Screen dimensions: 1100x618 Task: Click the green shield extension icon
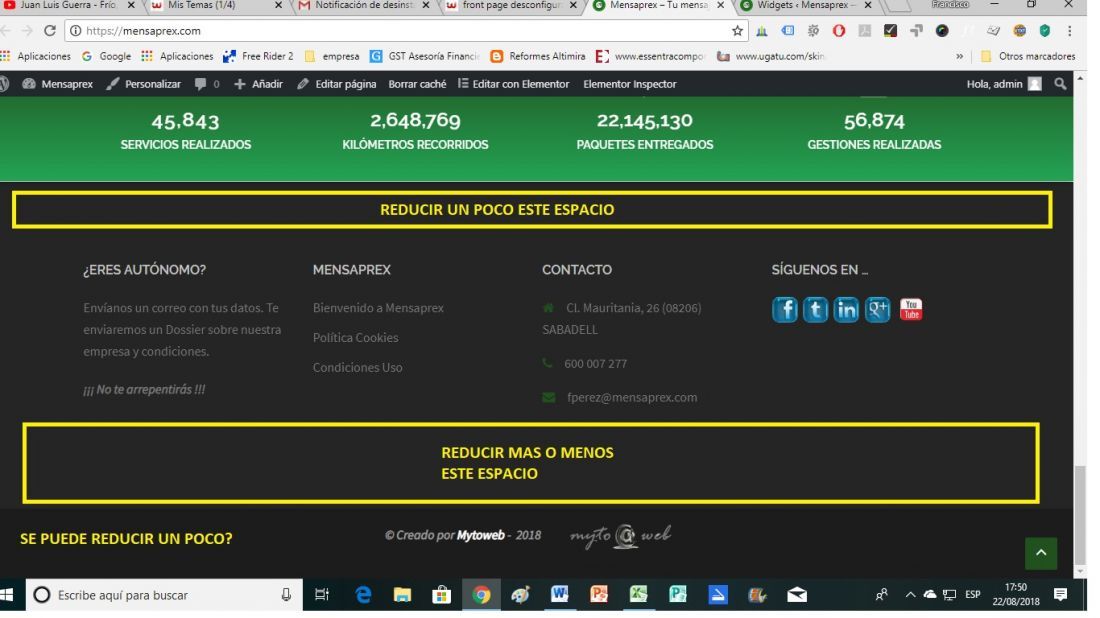click(x=1045, y=31)
